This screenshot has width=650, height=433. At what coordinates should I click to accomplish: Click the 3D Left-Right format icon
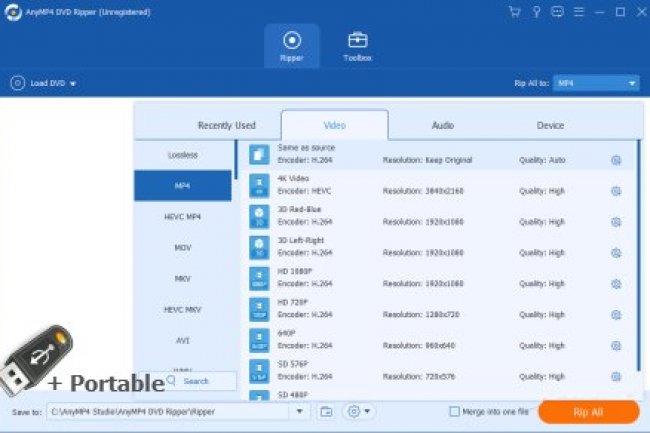point(259,247)
